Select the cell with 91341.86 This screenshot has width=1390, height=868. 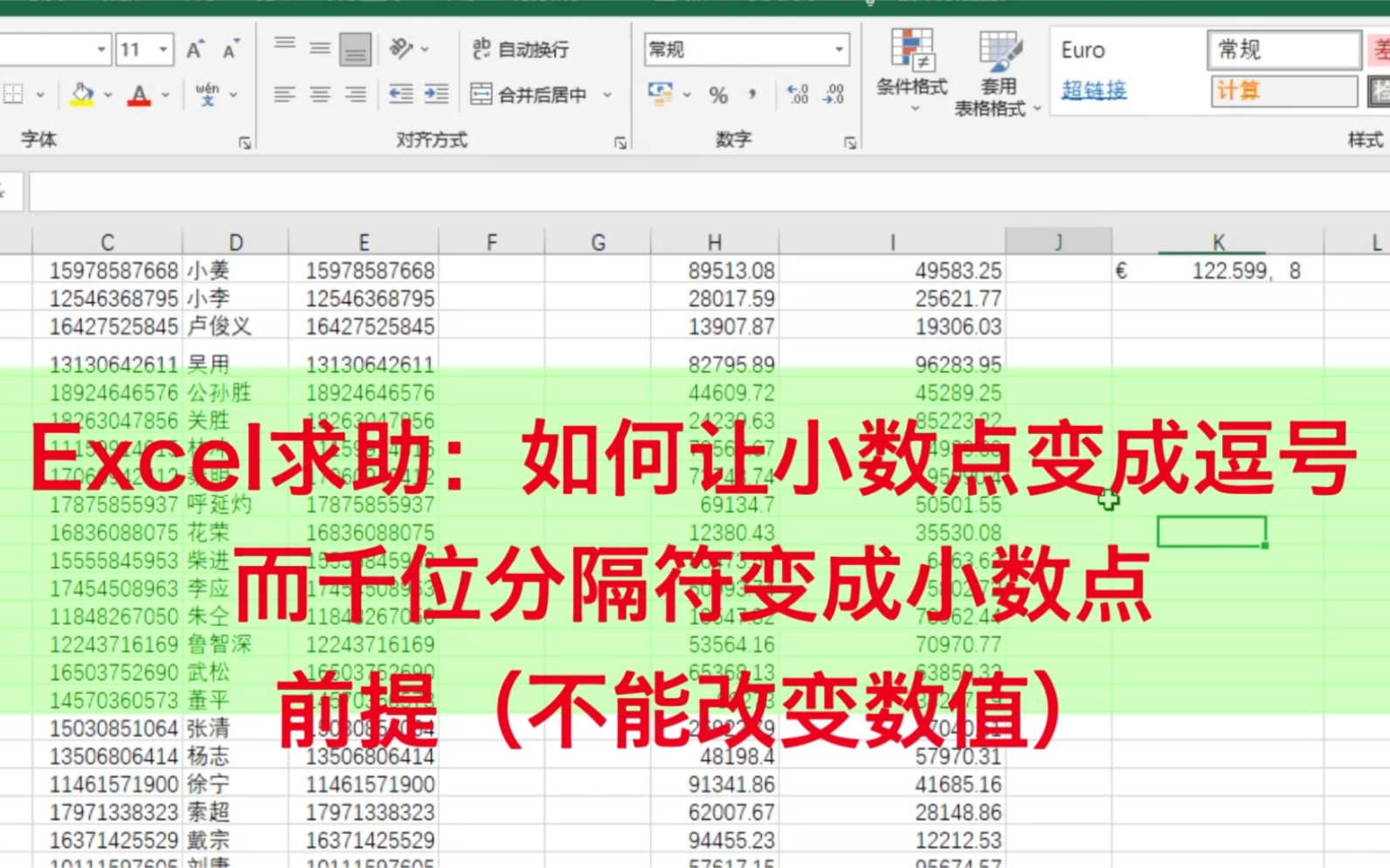pos(715,784)
